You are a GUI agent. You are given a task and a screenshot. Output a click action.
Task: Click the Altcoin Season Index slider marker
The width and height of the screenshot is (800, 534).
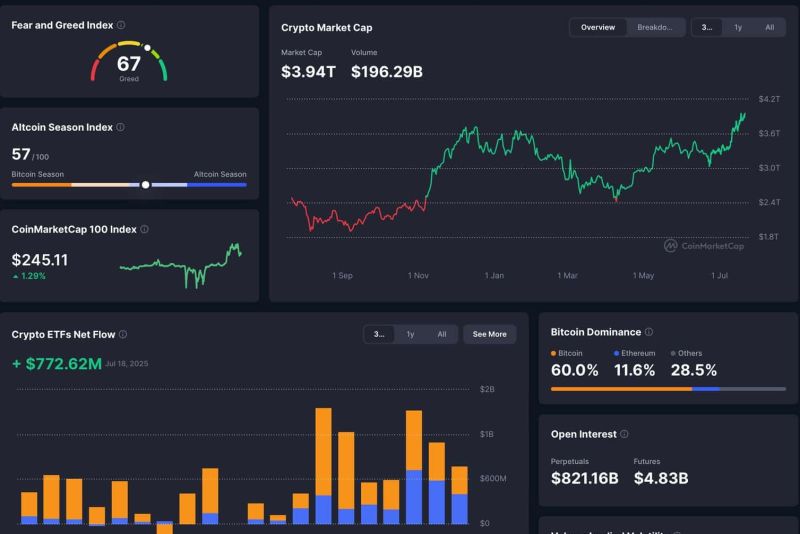(145, 185)
